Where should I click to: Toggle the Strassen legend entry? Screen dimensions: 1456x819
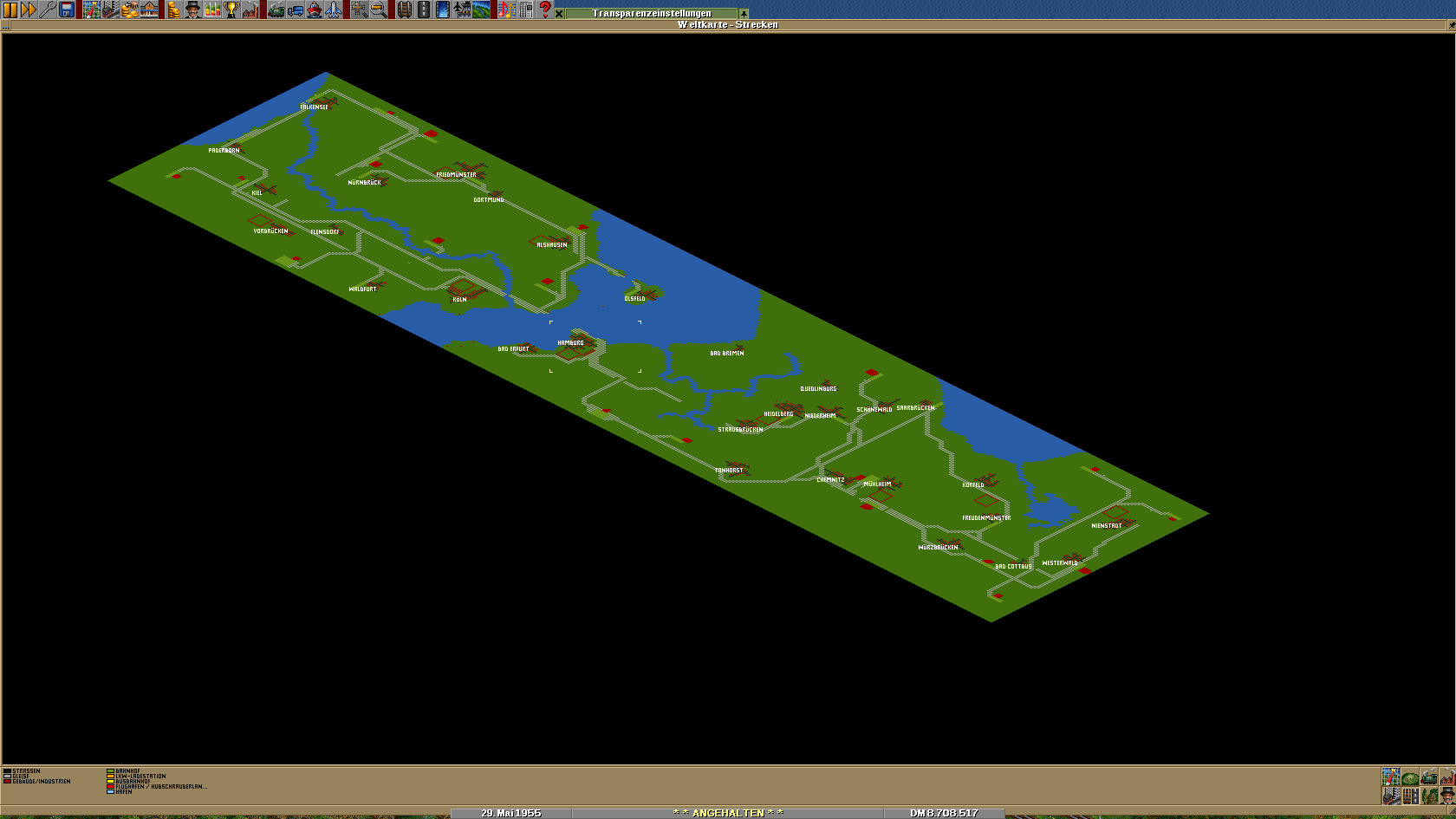click(26, 770)
